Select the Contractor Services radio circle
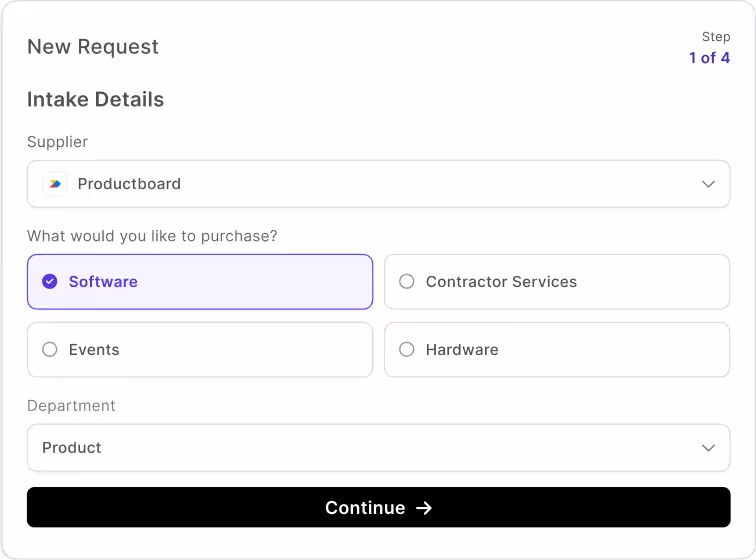756x560 pixels. click(407, 282)
